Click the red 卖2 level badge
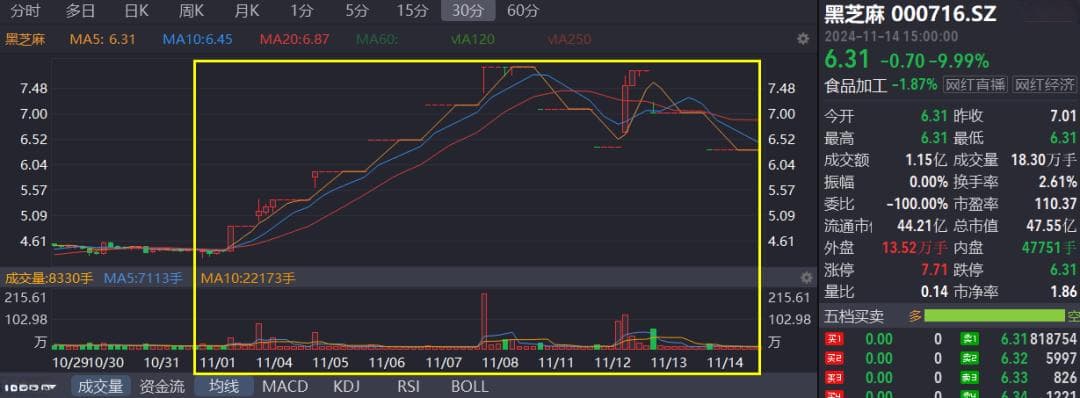 [835, 359]
